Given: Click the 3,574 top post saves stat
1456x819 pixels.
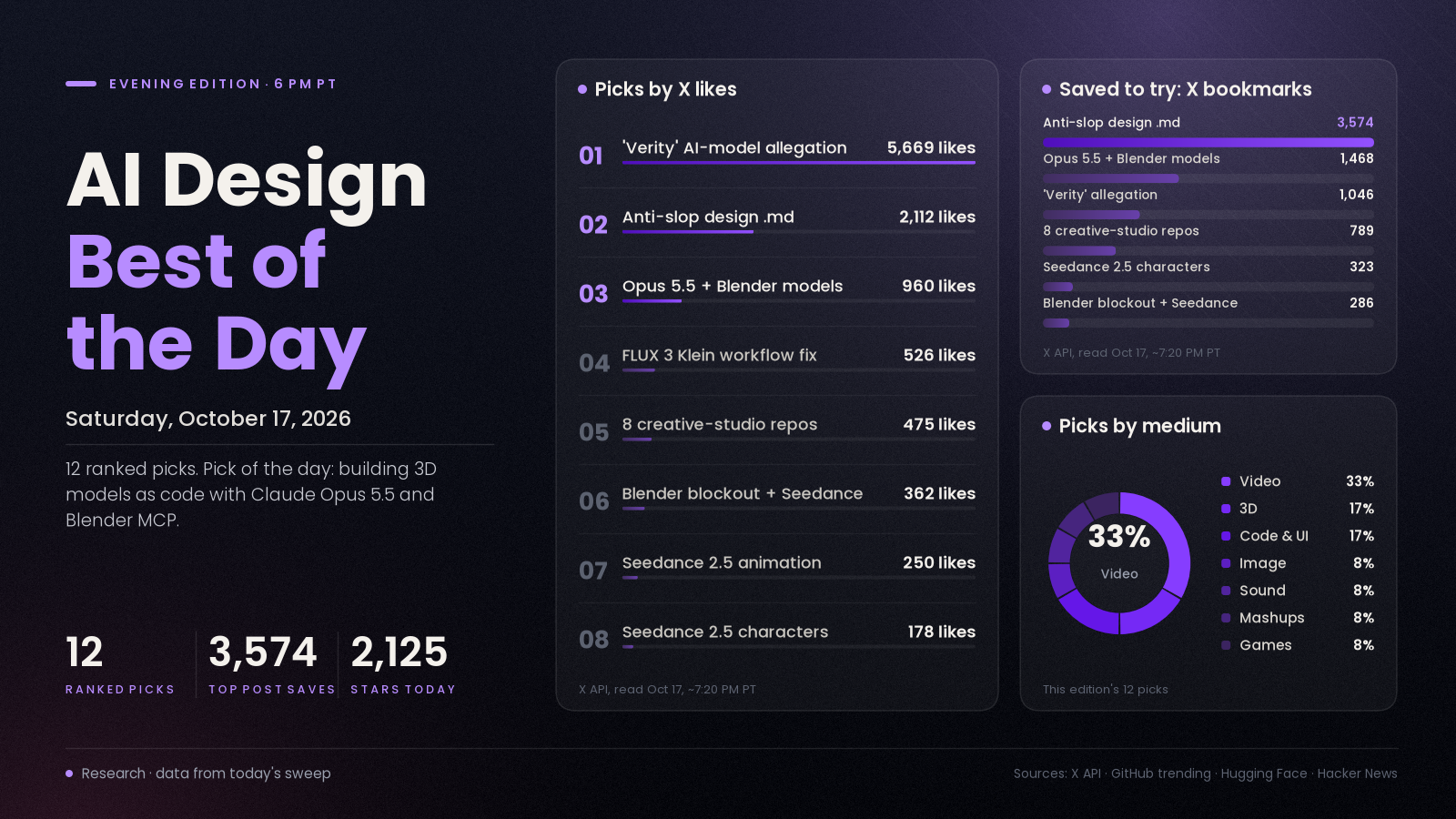Looking at the screenshot, I should pyautogui.click(x=271, y=664).
